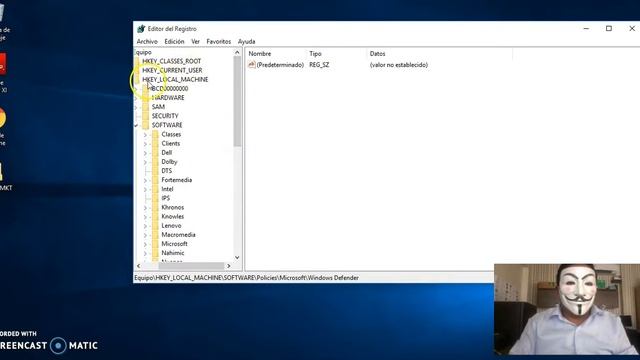Expand the Classes subkey
This screenshot has height=360, width=640.
coord(145,135)
